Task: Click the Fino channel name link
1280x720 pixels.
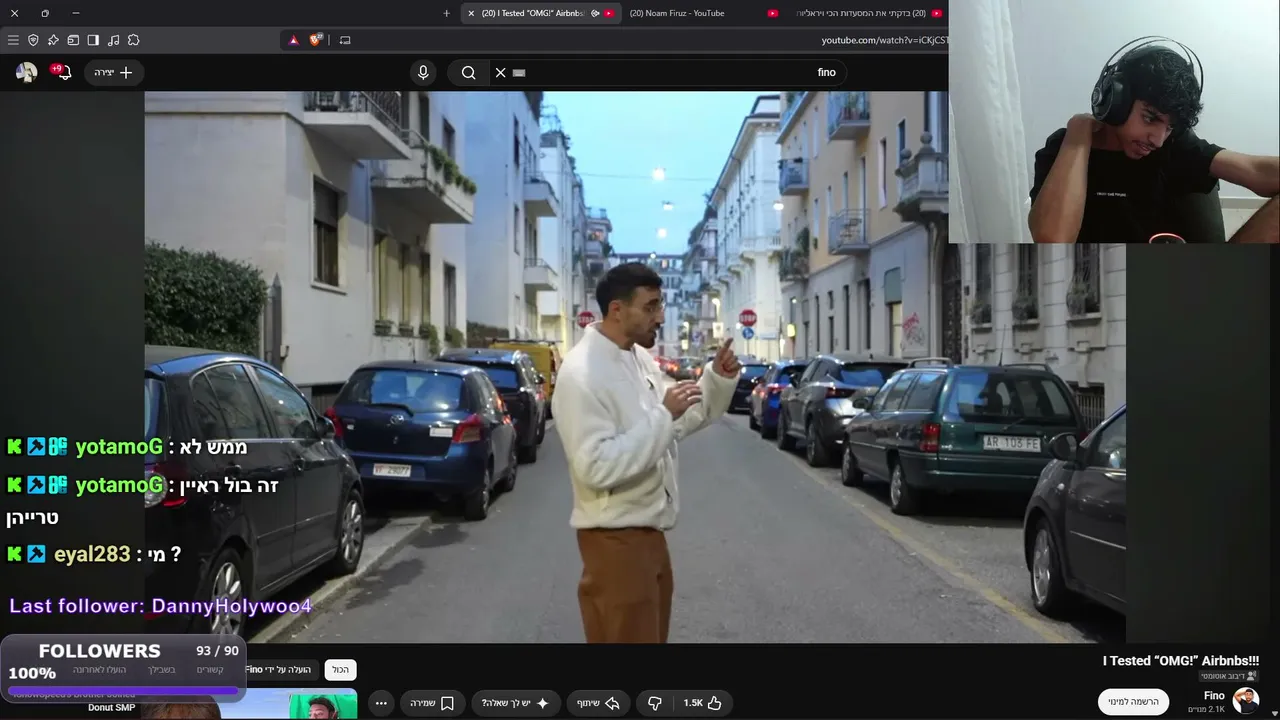Action: point(1214,695)
